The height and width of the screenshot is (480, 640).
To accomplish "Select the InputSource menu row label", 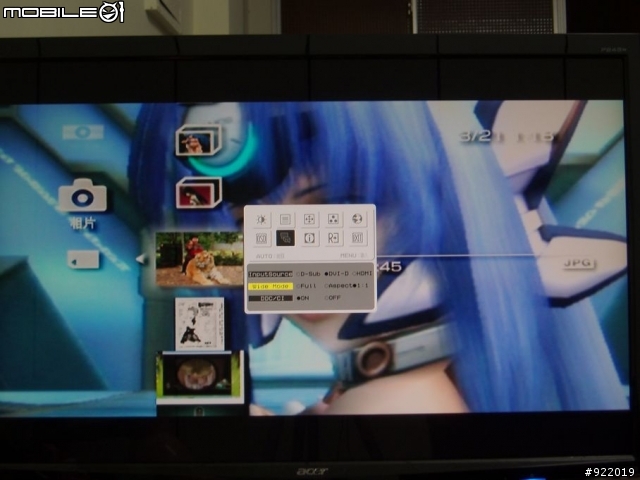I will click(x=271, y=274).
